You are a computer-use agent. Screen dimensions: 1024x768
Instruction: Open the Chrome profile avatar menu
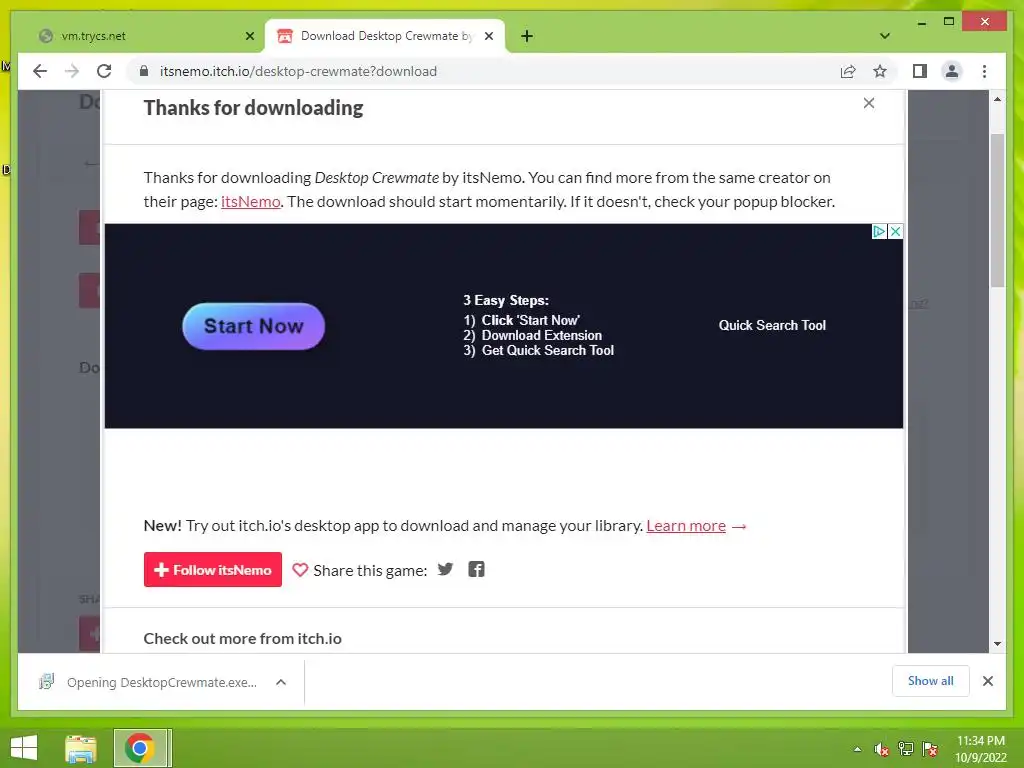952,71
